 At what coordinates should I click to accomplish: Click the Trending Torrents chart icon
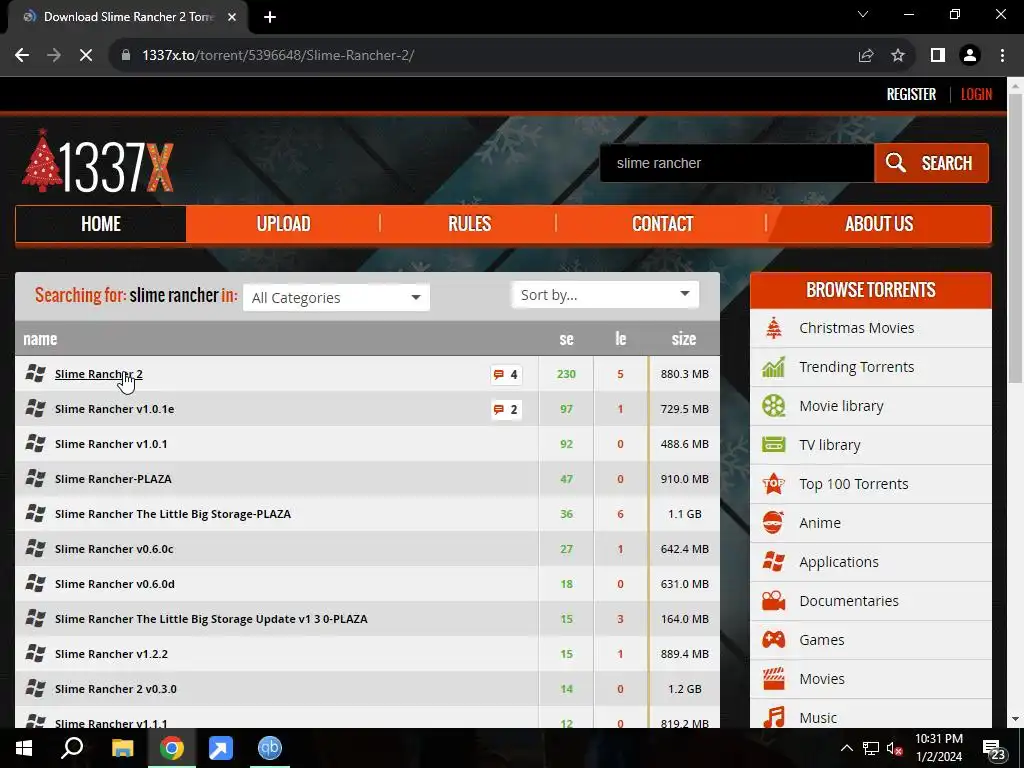coord(774,367)
